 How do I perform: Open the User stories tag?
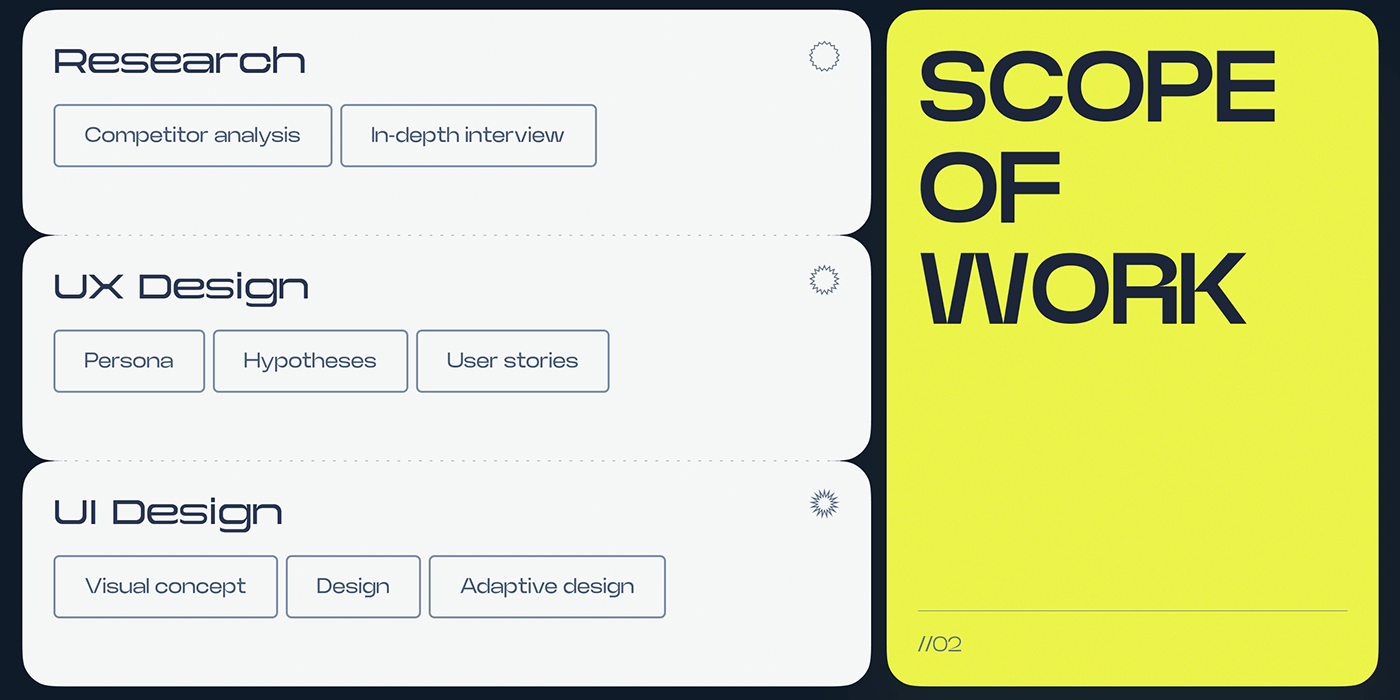(x=512, y=361)
